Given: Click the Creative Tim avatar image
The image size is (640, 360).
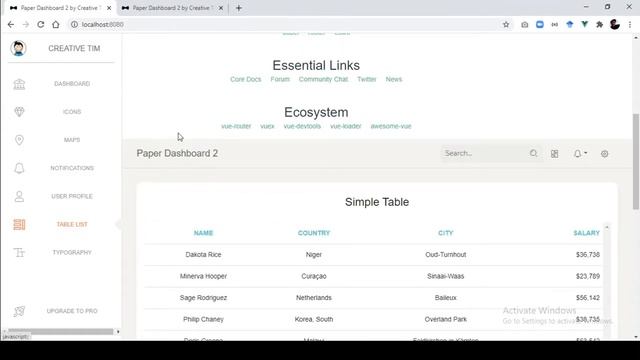Looking at the screenshot, I should [x=18, y=49].
